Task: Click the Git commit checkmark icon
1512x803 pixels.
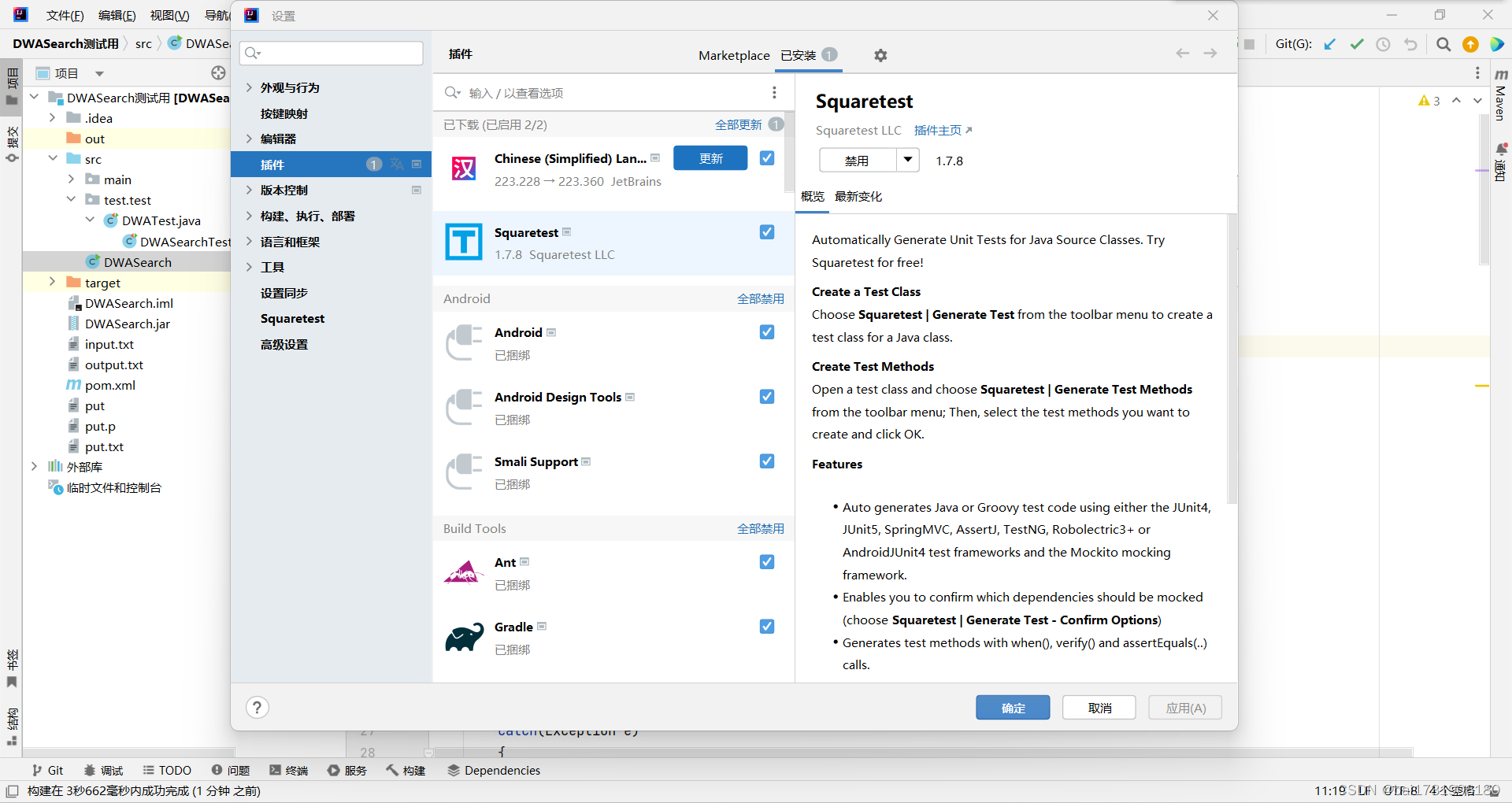Action: [1356, 44]
